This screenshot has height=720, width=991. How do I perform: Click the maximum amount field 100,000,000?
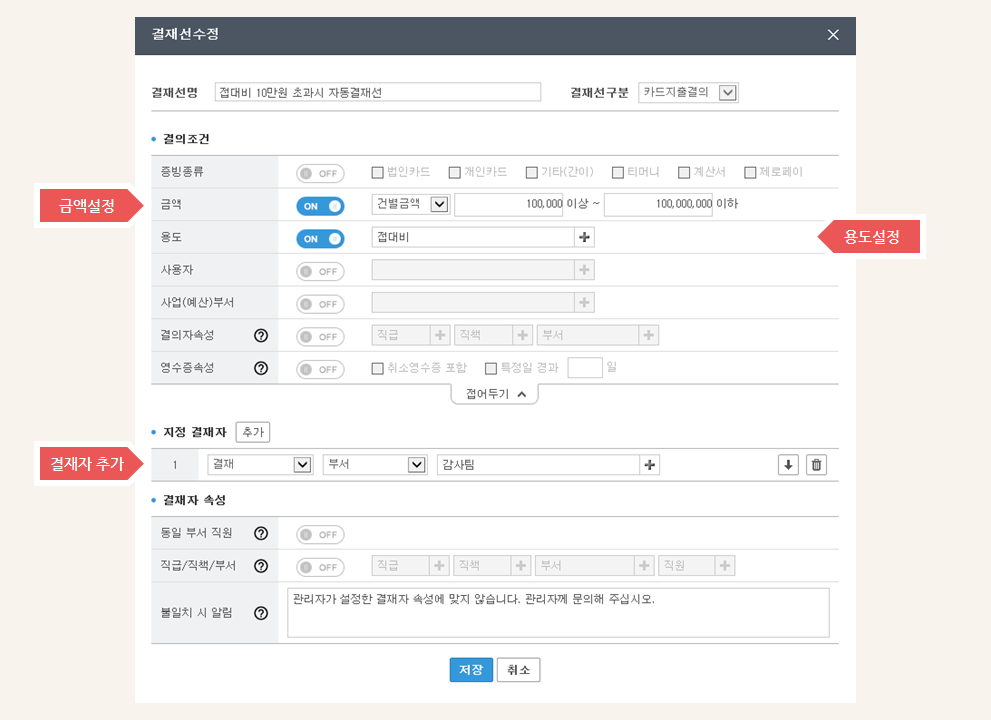pyautogui.click(x=659, y=204)
